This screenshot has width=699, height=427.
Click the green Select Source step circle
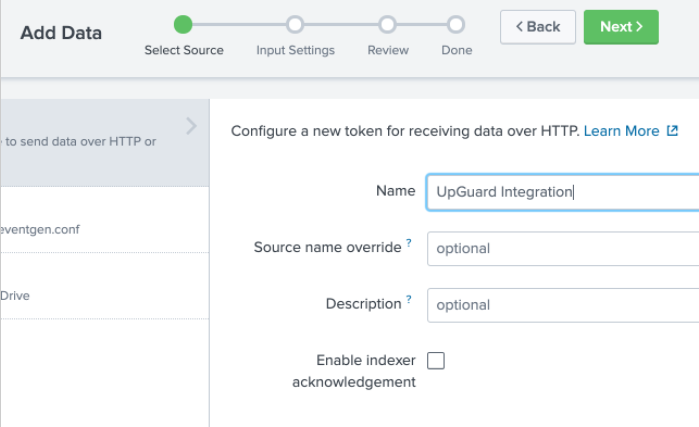tap(183, 24)
